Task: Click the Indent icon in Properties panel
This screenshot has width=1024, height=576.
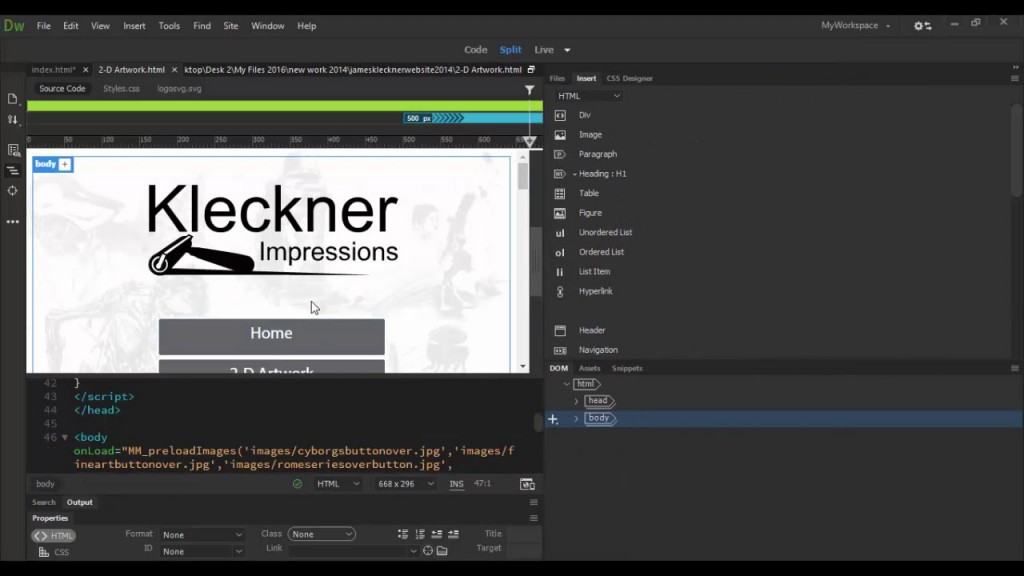Action: [x=454, y=533]
